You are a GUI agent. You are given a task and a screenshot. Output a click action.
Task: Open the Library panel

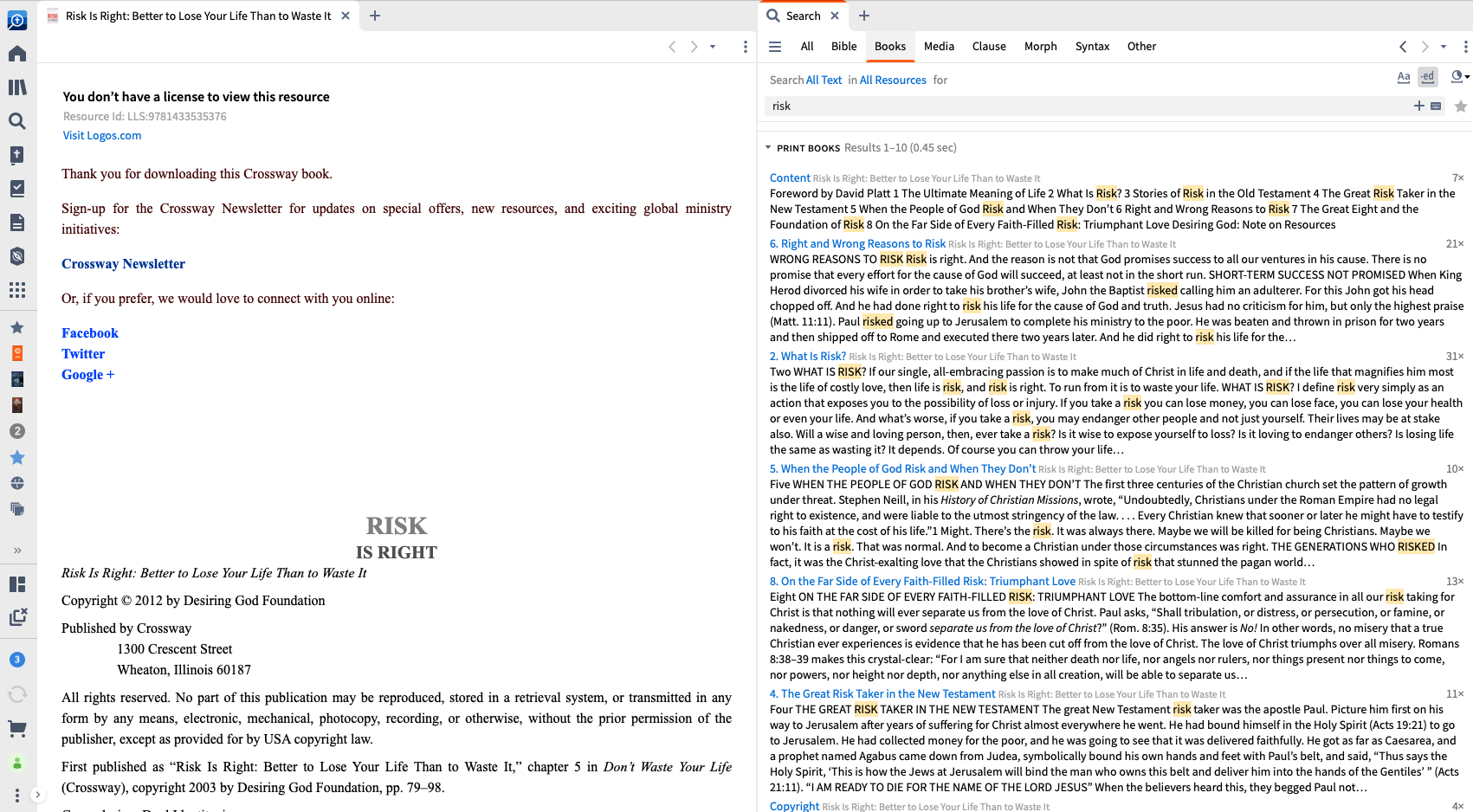17,87
